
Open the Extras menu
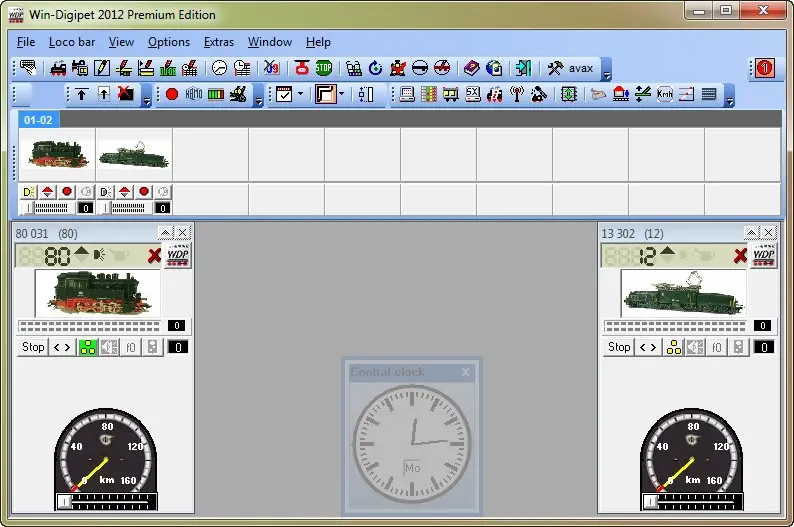pyautogui.click(x=219, y=42)
